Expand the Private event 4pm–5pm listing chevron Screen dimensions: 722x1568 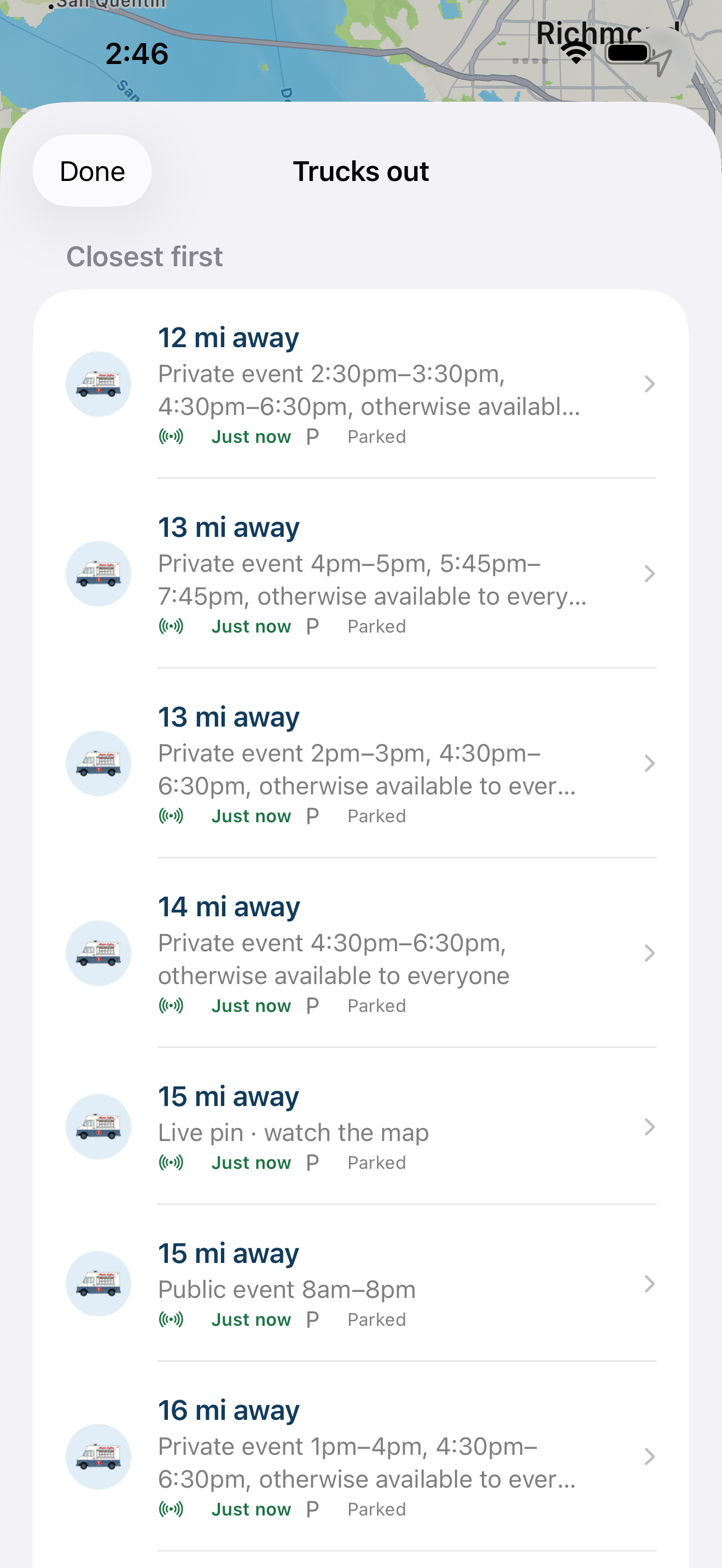[650, 574]
